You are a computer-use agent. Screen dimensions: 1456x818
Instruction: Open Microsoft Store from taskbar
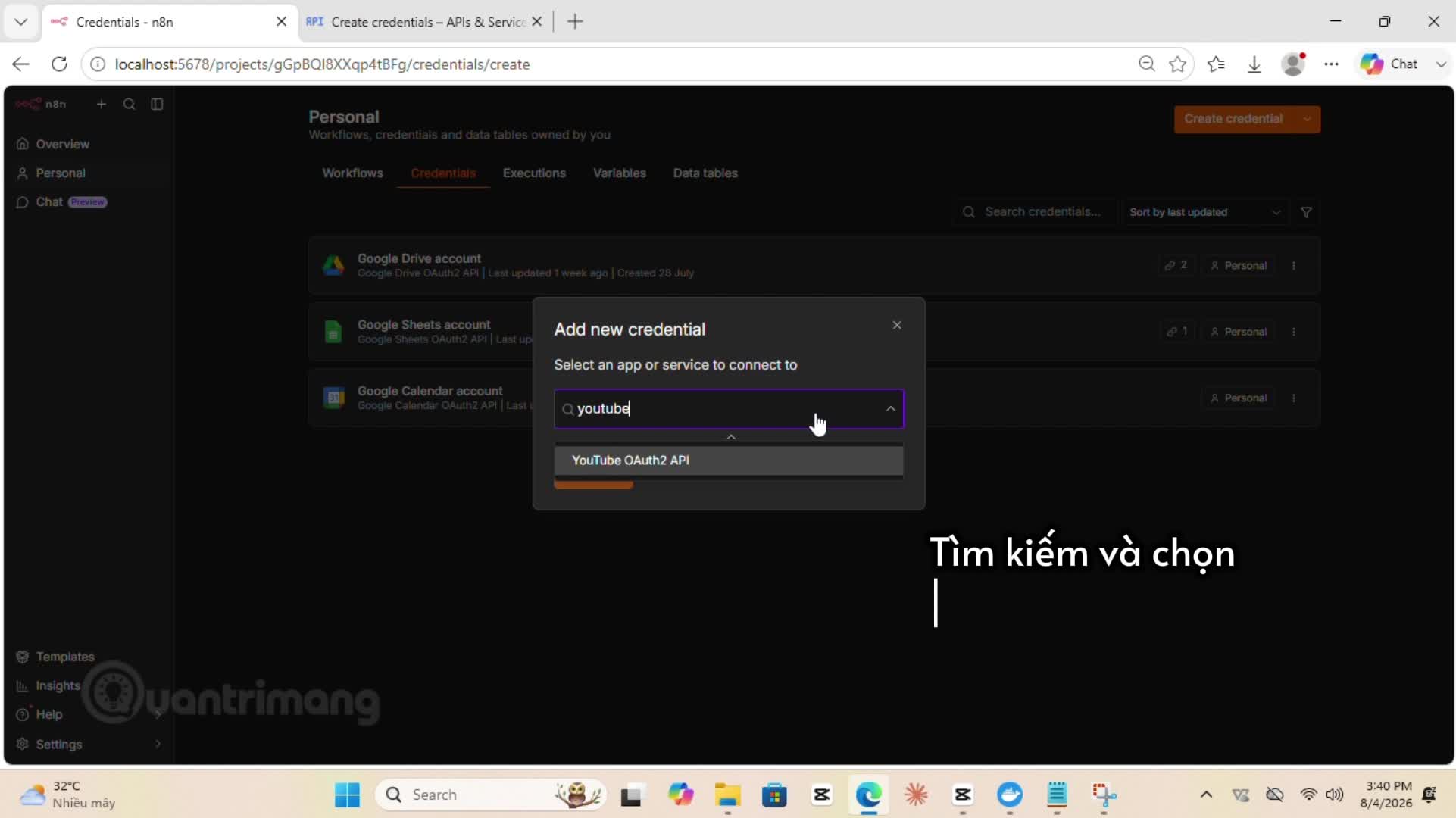click(774, 795)
